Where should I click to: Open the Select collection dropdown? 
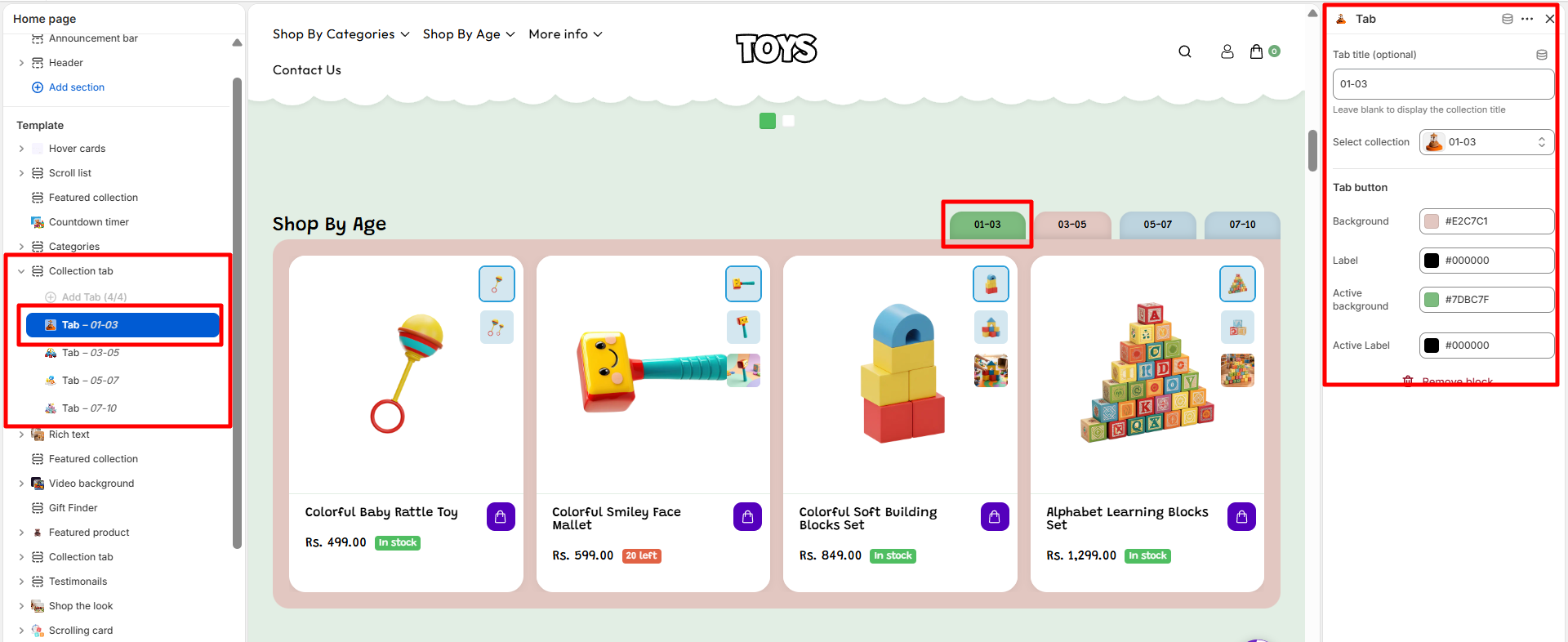point(1486,142)
